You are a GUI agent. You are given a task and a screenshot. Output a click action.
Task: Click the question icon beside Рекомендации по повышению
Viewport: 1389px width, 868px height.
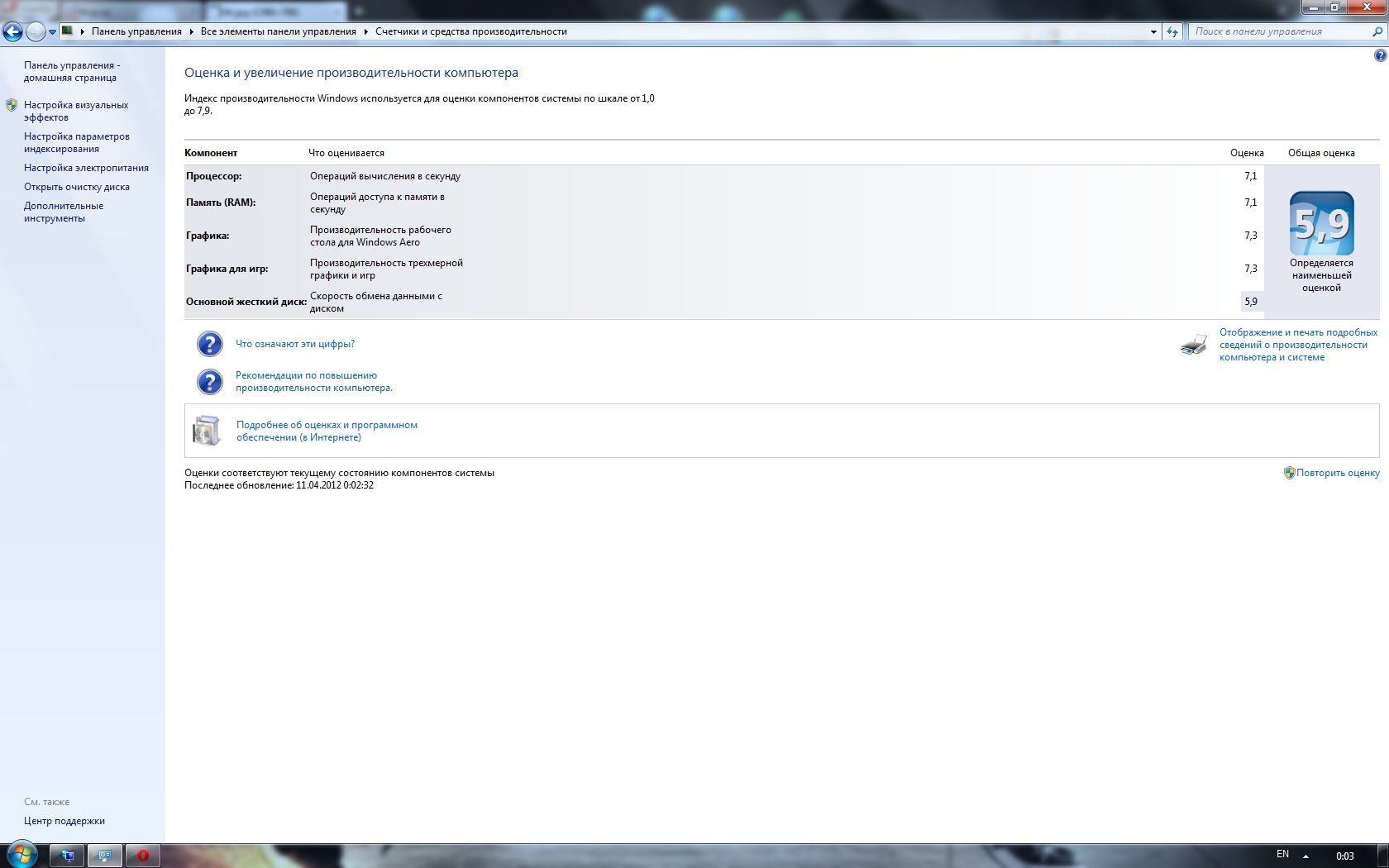pos(210,382)
